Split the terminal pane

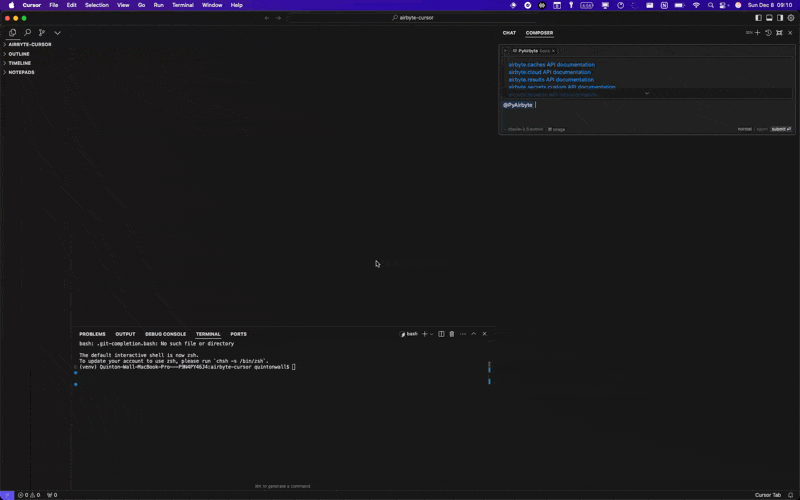pyautogui.click(x=441, y=334)
